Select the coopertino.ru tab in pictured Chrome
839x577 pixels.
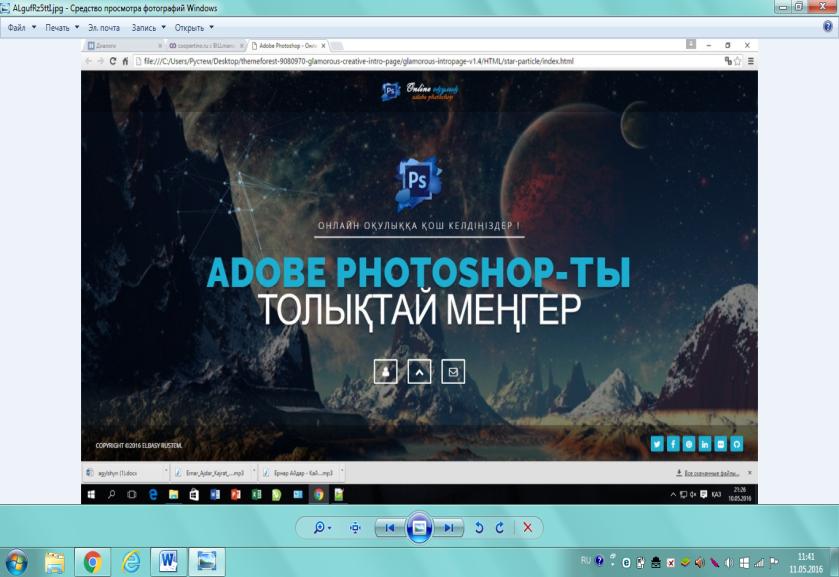pyautogui.click(x=205, y=45)
